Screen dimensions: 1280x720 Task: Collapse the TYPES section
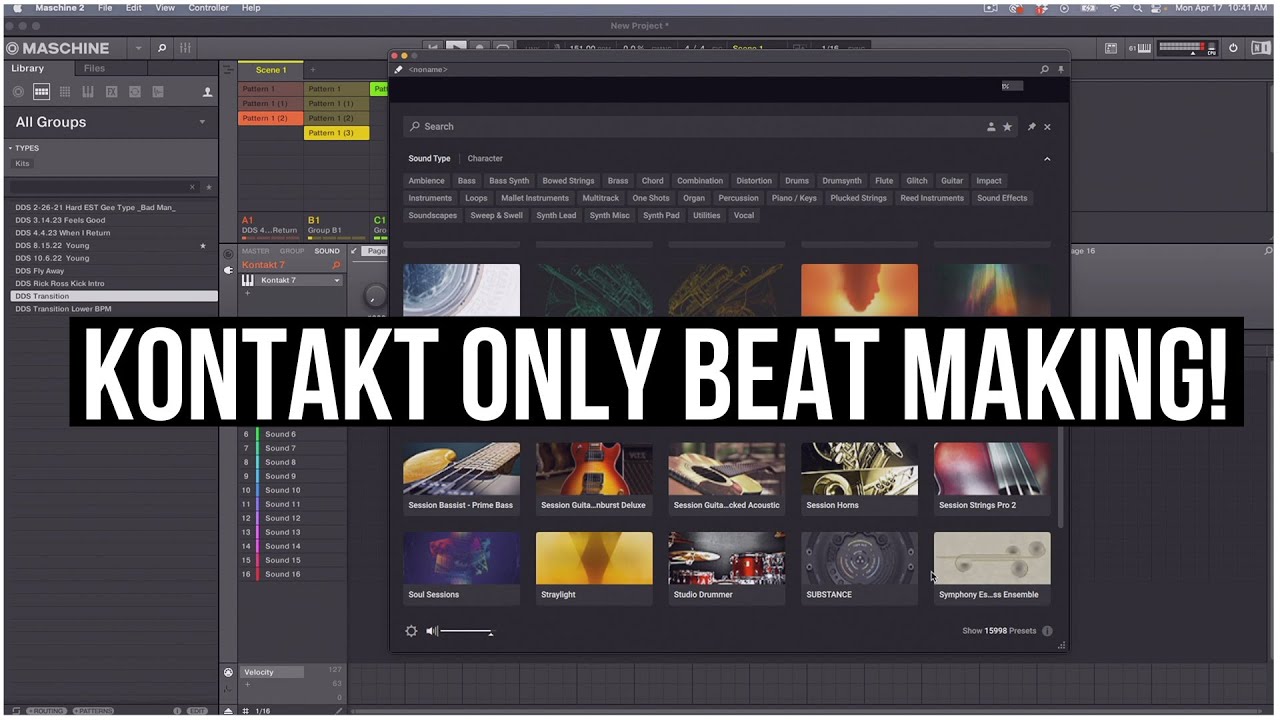10,148
